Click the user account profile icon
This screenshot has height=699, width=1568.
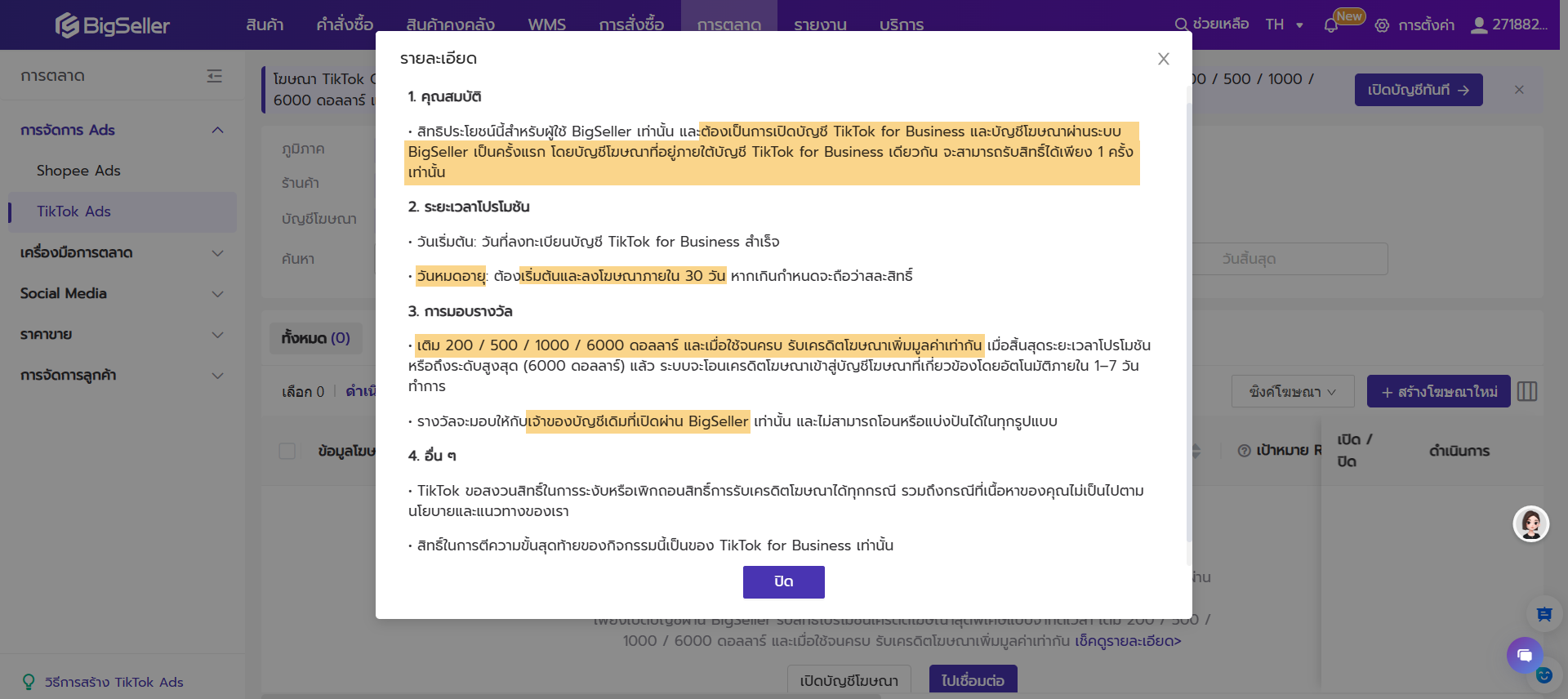pyautogui.click(x=1479, y=25)
